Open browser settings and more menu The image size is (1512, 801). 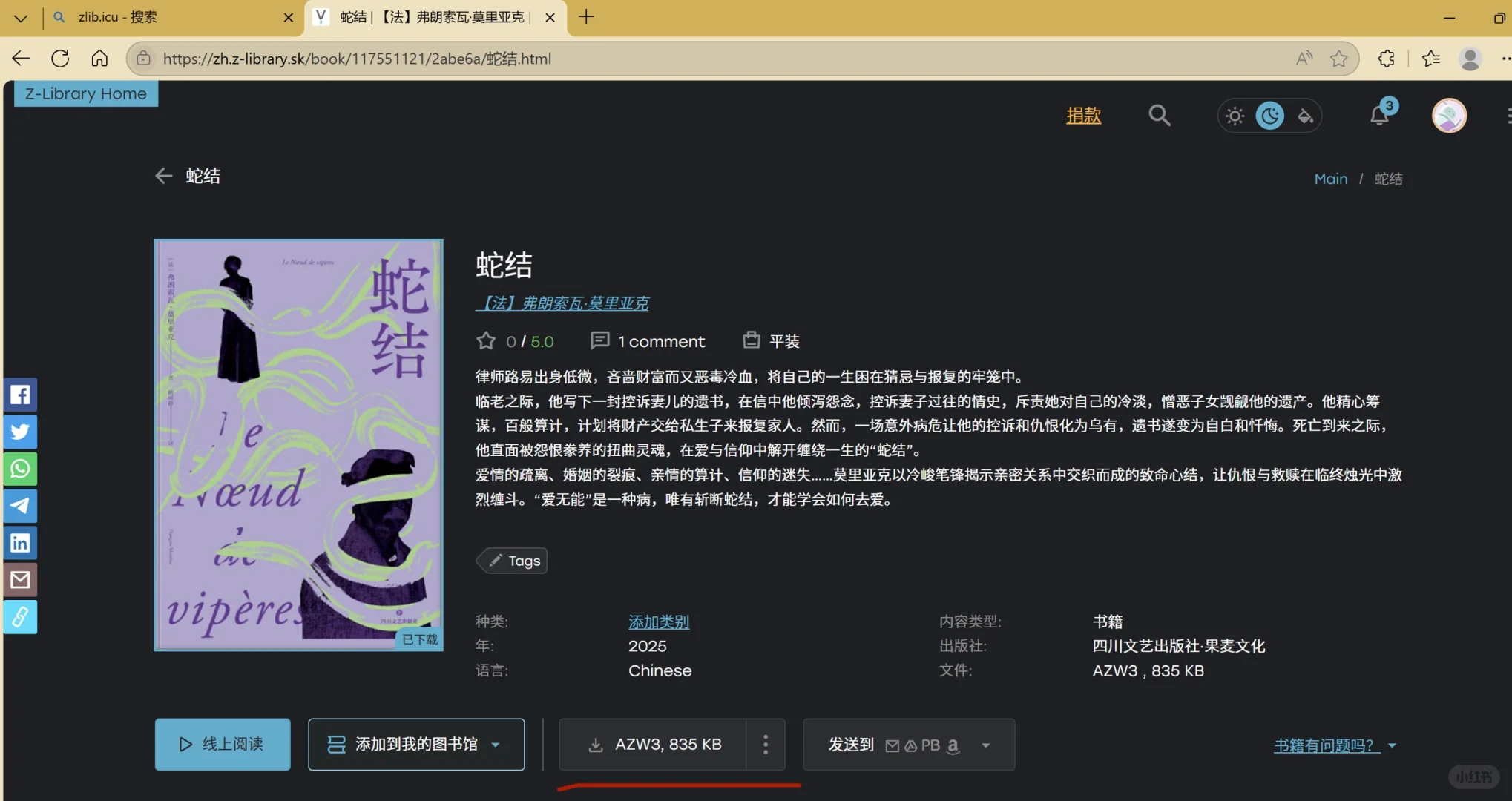1505,59
